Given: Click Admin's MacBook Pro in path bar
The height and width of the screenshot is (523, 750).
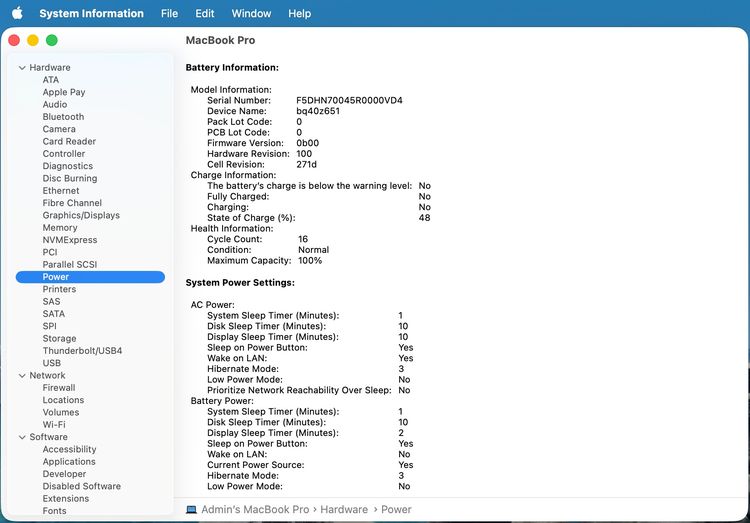Looking at the screenshot, I should [256, 509].
